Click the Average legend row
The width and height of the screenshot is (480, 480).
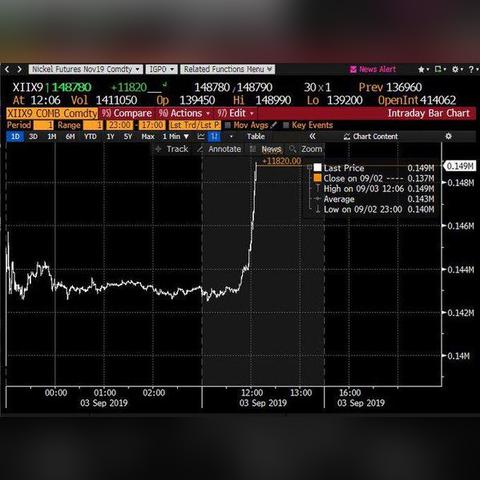pyautogui.click(x=374, y=199)
